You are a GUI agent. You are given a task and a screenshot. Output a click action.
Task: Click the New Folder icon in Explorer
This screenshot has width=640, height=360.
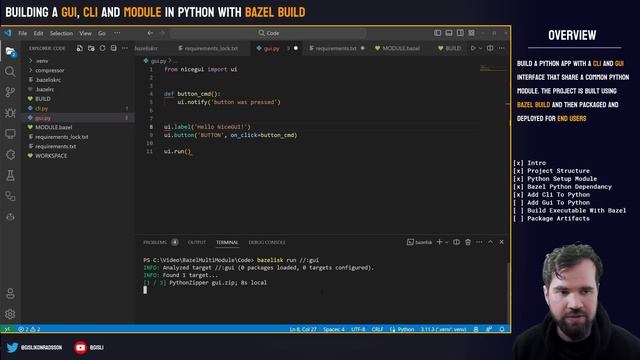91,48
